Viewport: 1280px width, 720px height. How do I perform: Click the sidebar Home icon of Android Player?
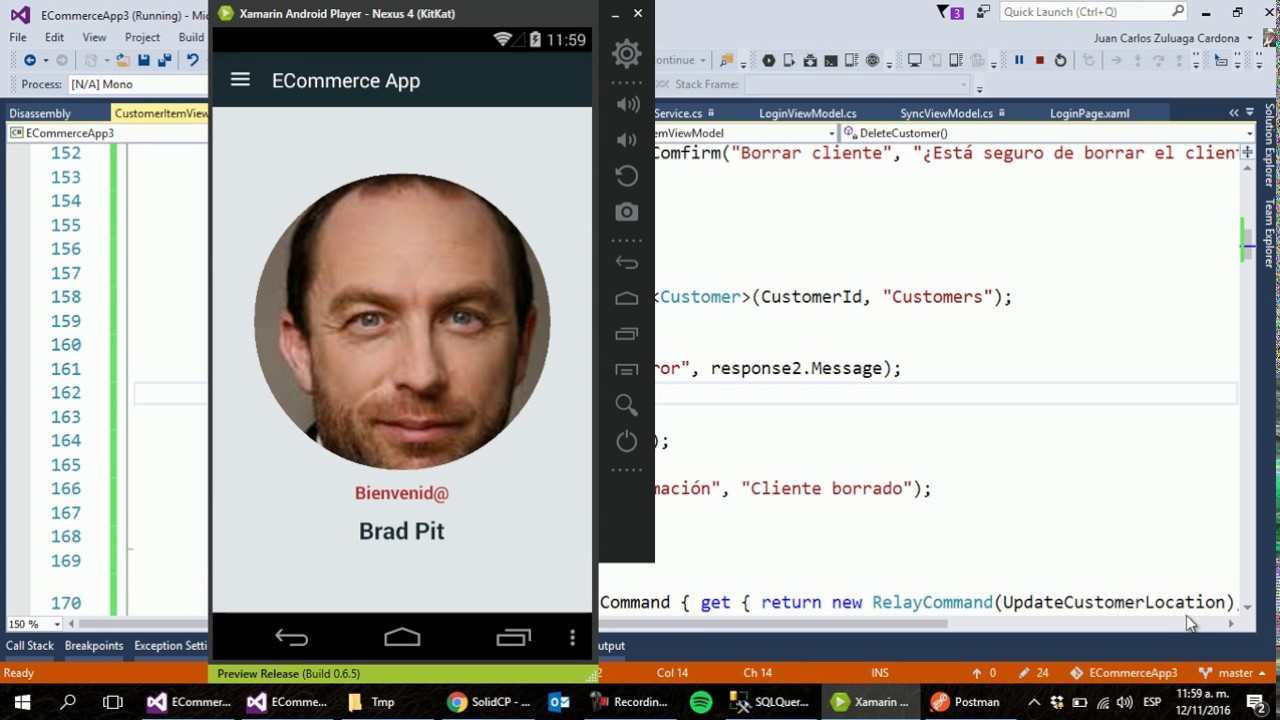tap(627, 298)
